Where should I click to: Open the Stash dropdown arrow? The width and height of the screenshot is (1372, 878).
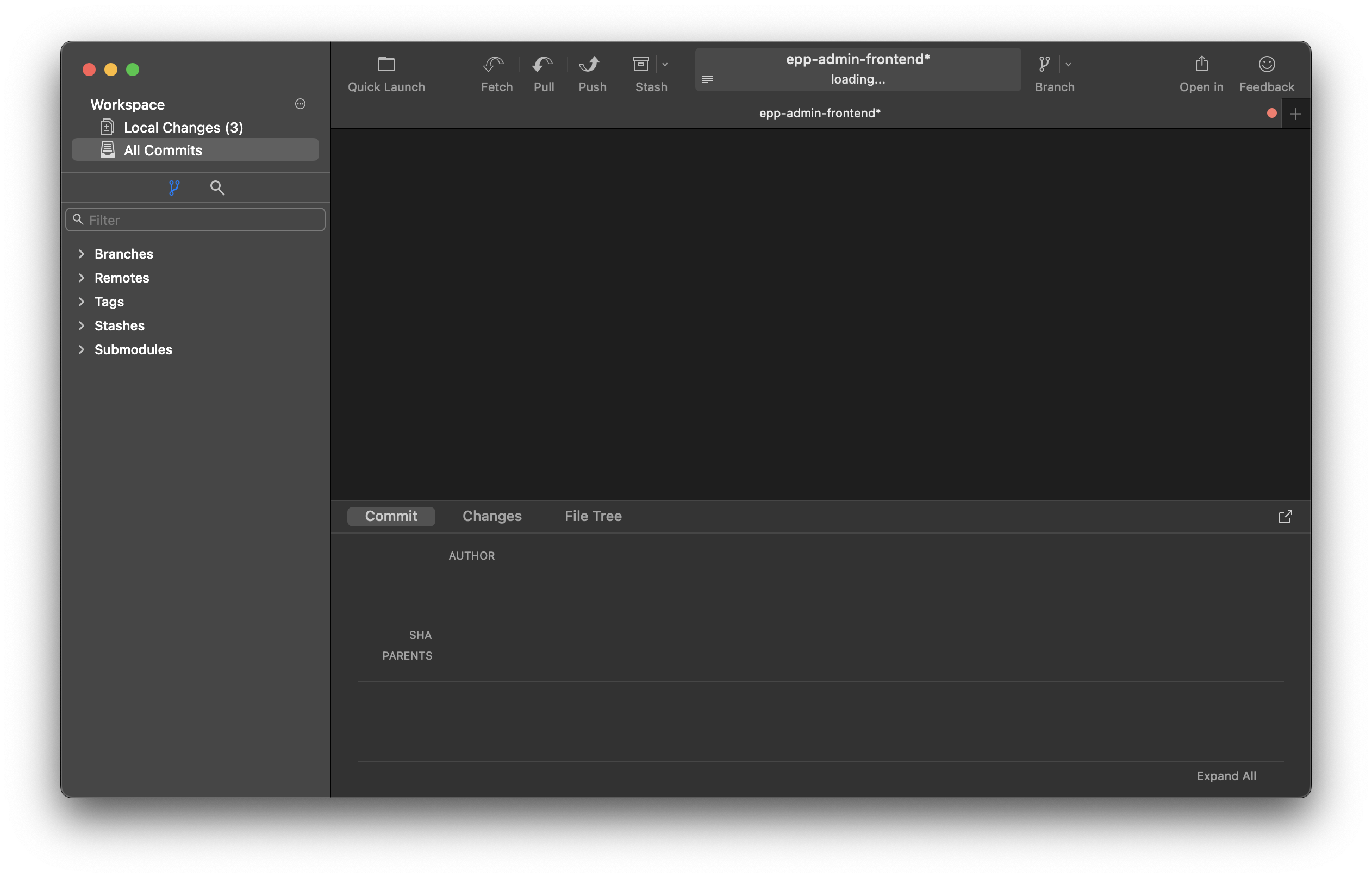(x=665, y=65)
